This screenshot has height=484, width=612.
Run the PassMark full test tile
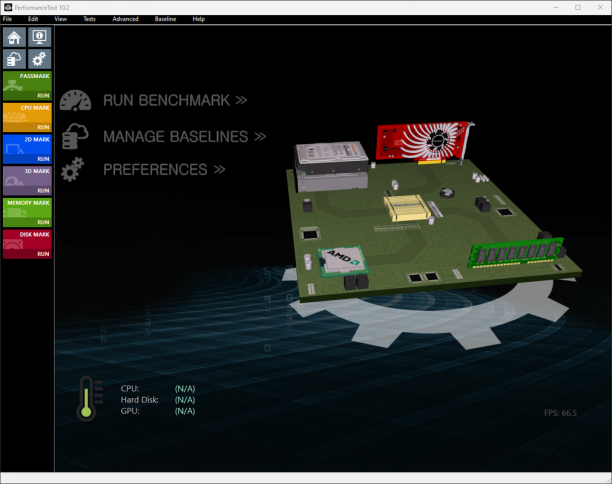27,85
